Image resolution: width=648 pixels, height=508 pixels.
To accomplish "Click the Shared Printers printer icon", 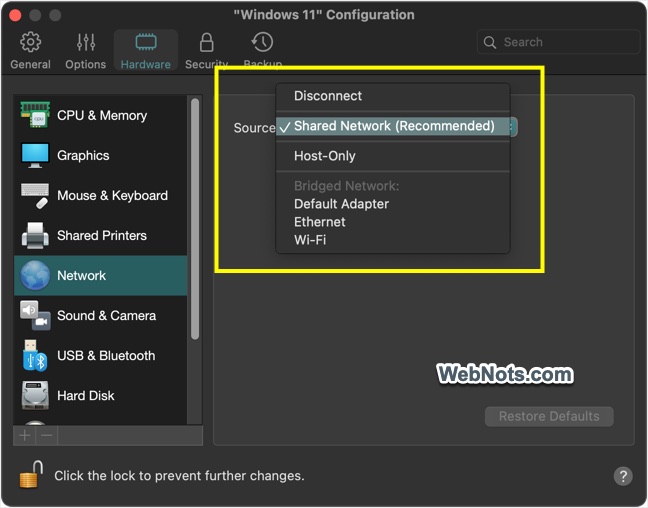I will [x=35, y=236].
